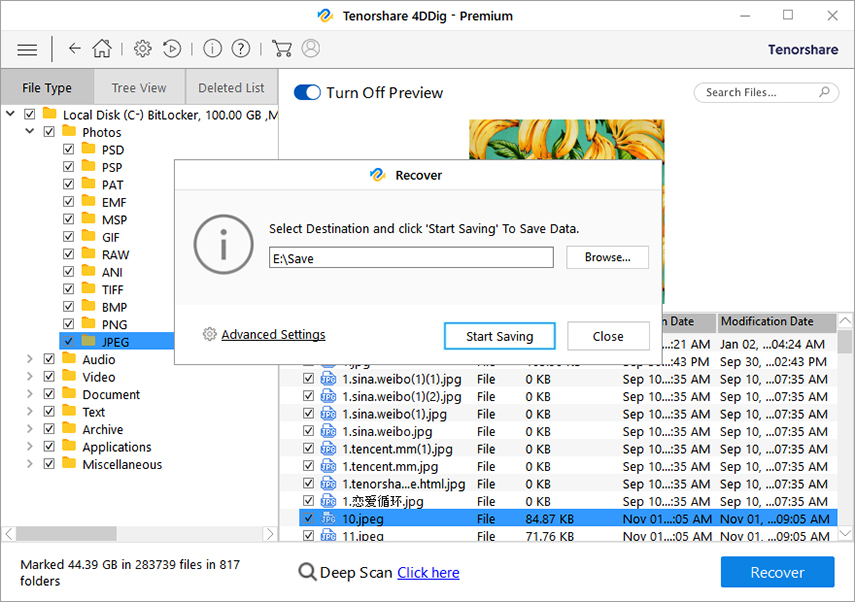
Task: Uncheck the 1.sina.weibo(1)(1).jpg checkbox
Action: pos(308,379)
